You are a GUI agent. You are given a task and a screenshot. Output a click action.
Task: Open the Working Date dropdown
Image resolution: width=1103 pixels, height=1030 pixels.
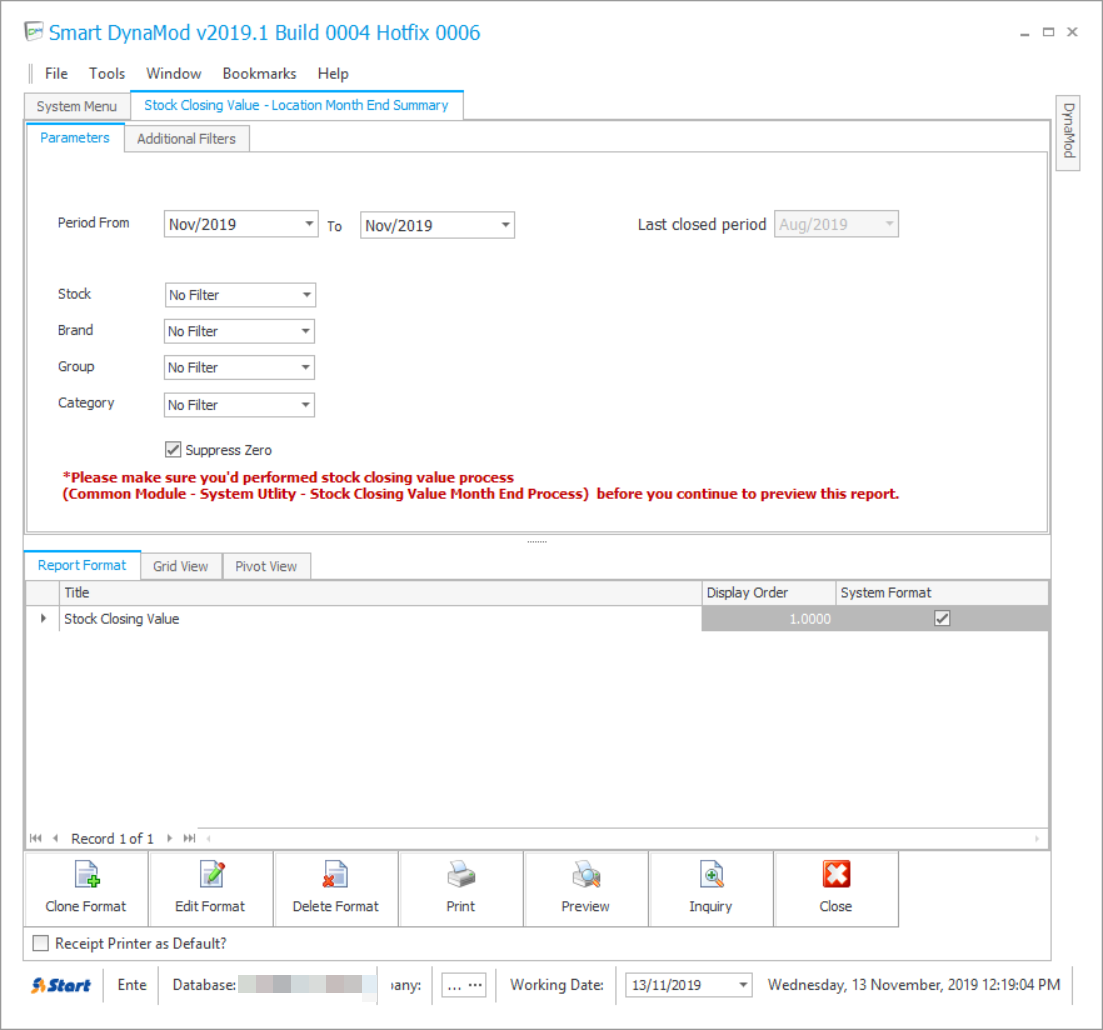[x=743, y=985]
